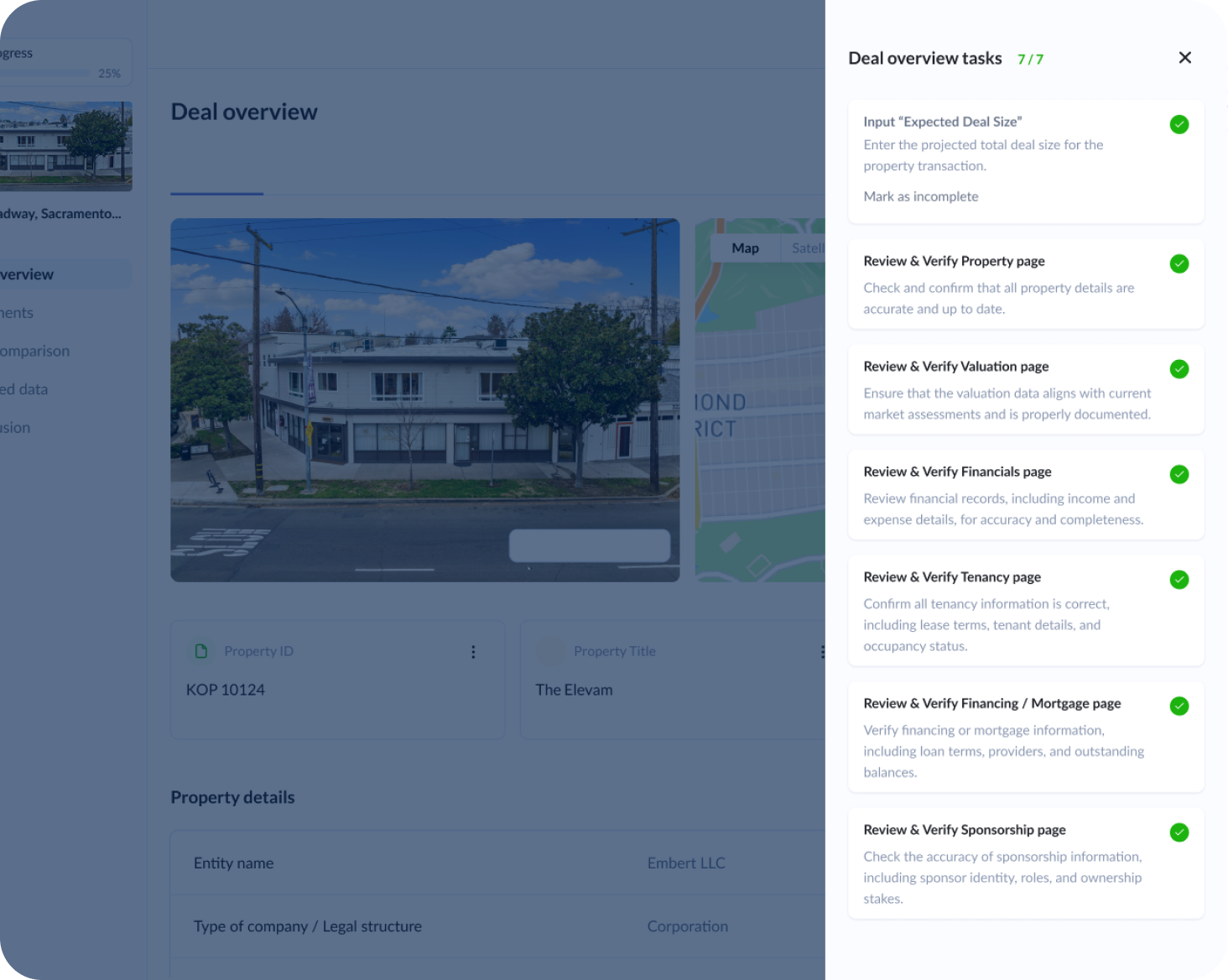Toggle checkmark for Review & Verify Tenancy page
This screenshot has height=980, width=1228.
[x=1179, y=580]
